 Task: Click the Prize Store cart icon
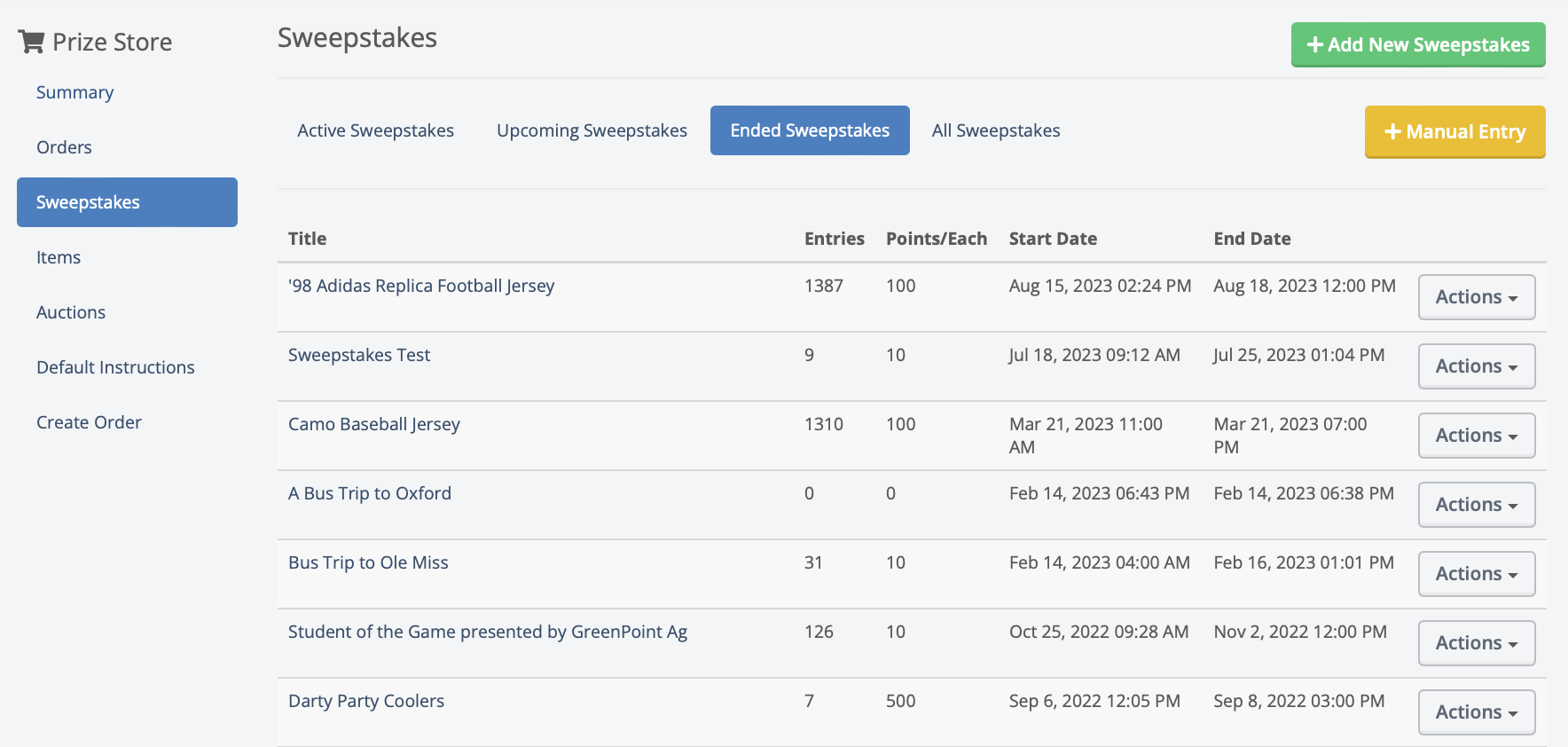point(32,42)
